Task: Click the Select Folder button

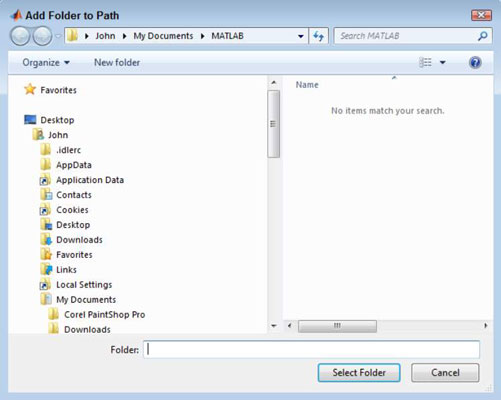Action: click(359, 372)
